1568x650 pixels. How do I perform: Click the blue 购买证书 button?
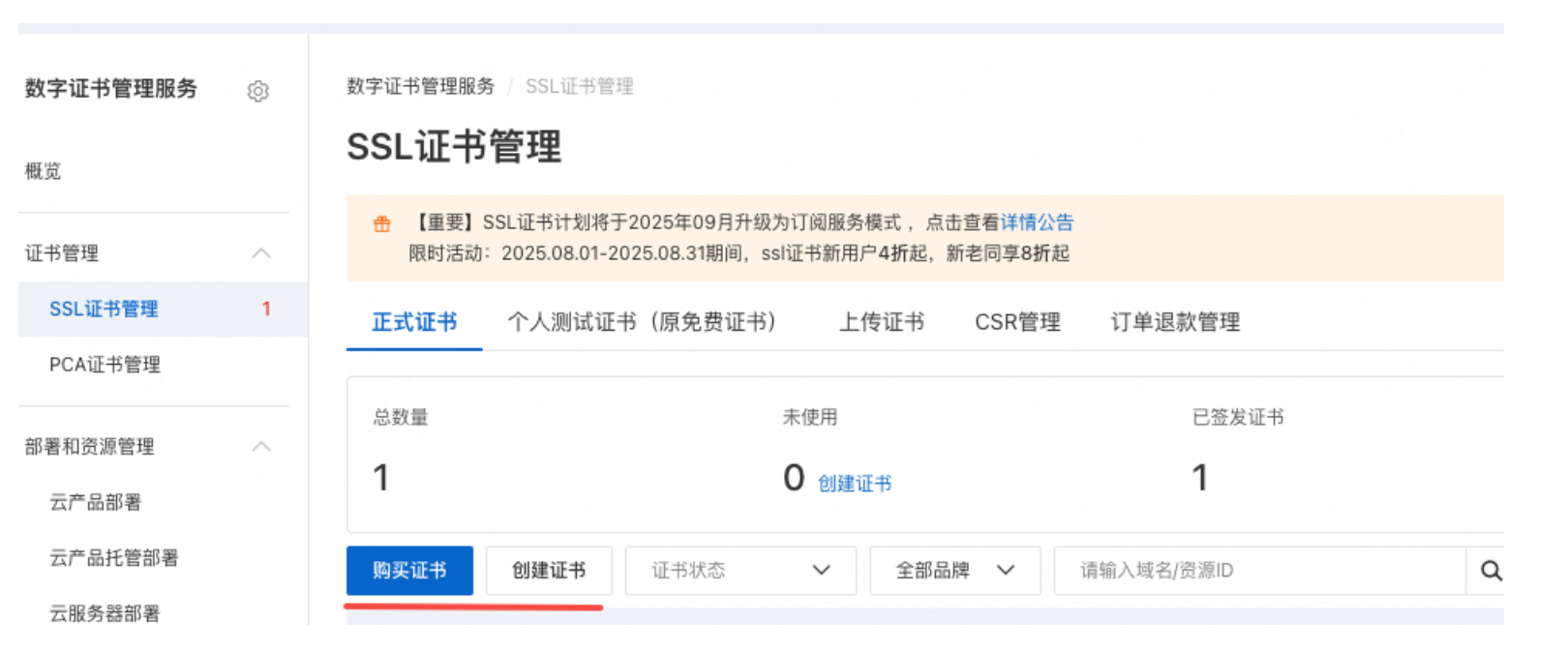click(409, 571)
